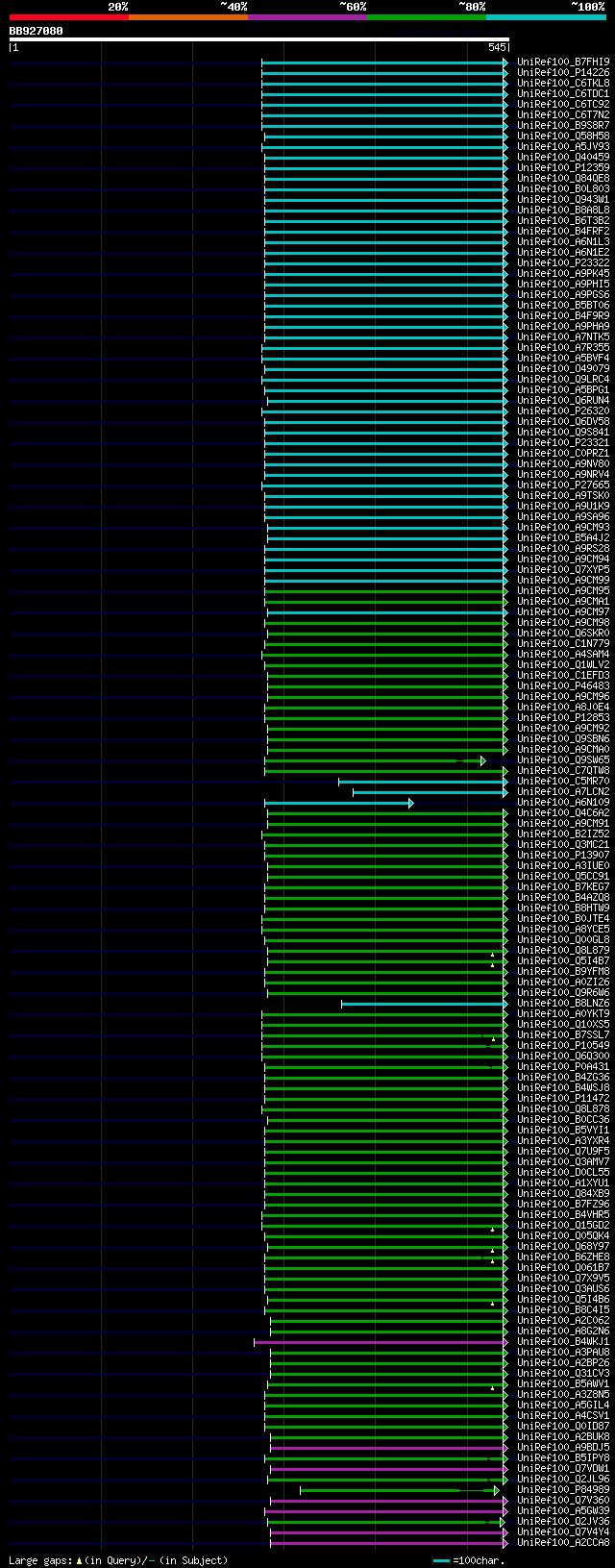Click hit label UniRef100_P13907
The width and height of the screenshot is (615, 1568).
click(563, 855)
